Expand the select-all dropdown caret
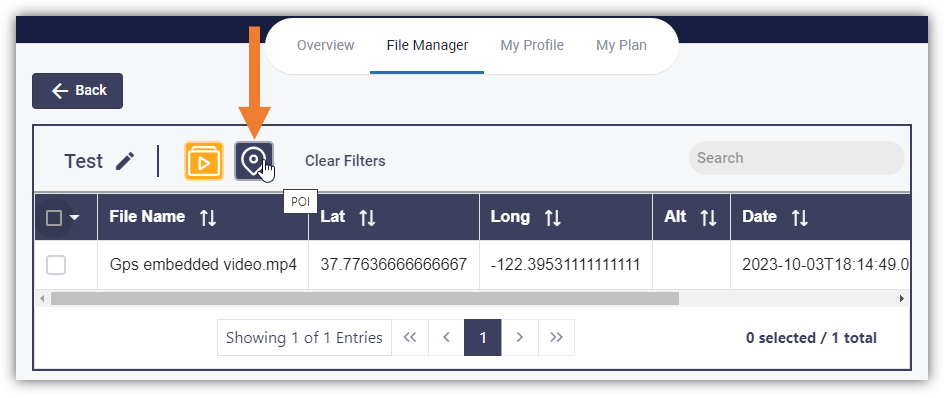 click(x=75, y=218)
